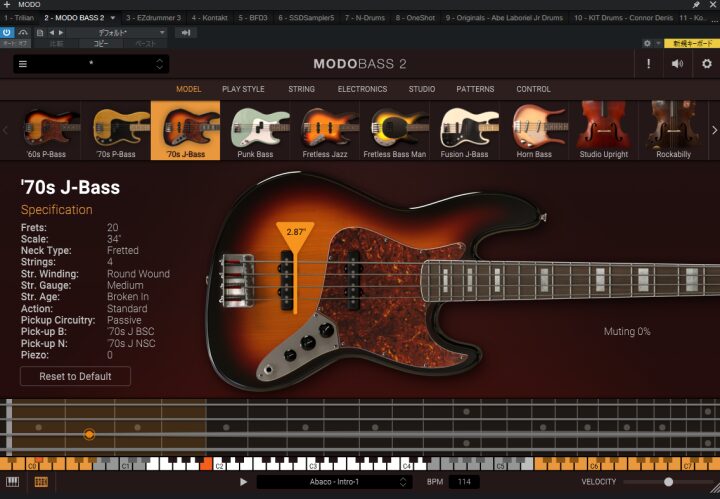Open the Abaco - Intro-1 pattern selector
Viewport: 720px width, 499px height.
click(x=334, y=482)
